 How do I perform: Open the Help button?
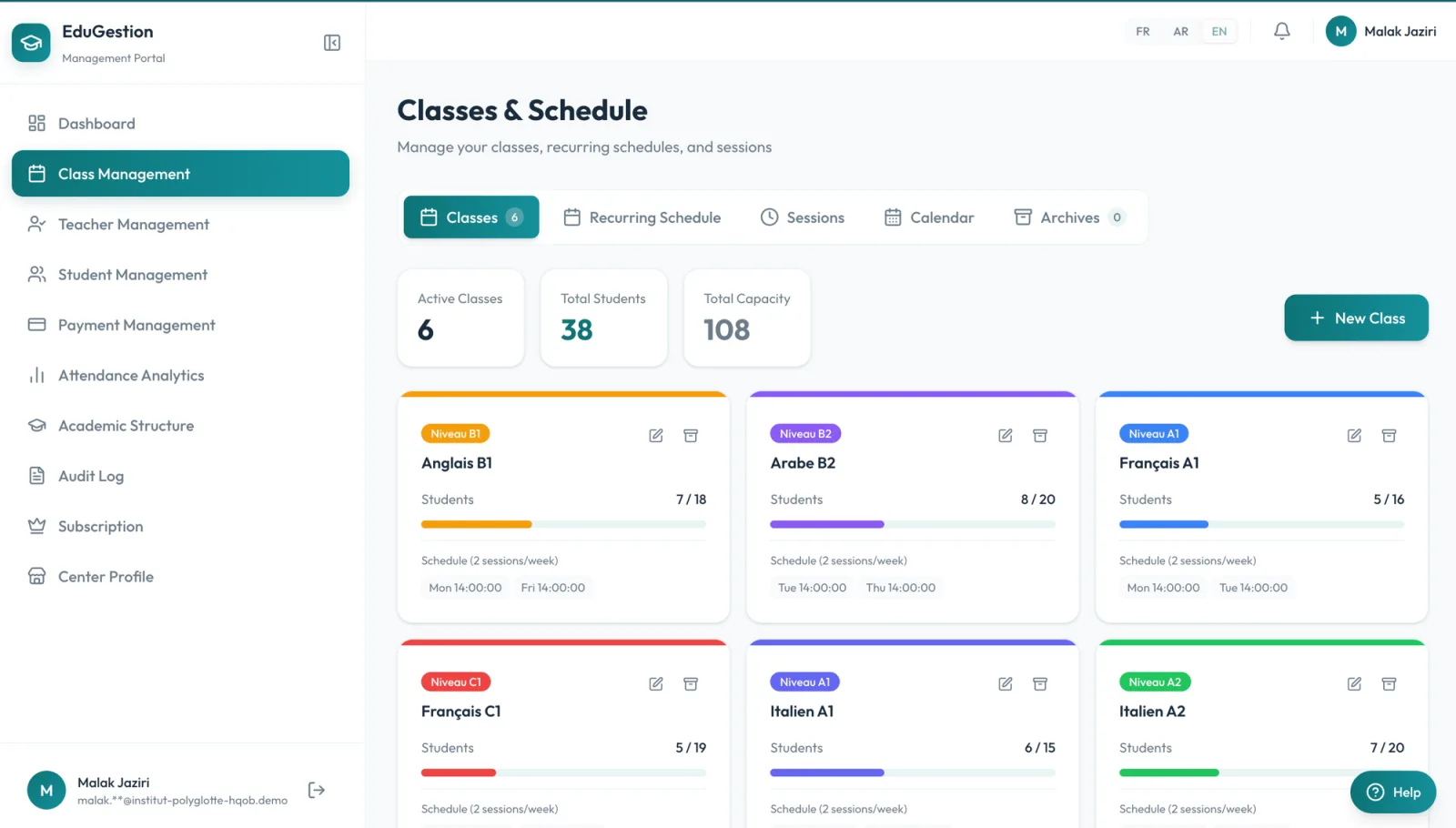pos(1393,793)
